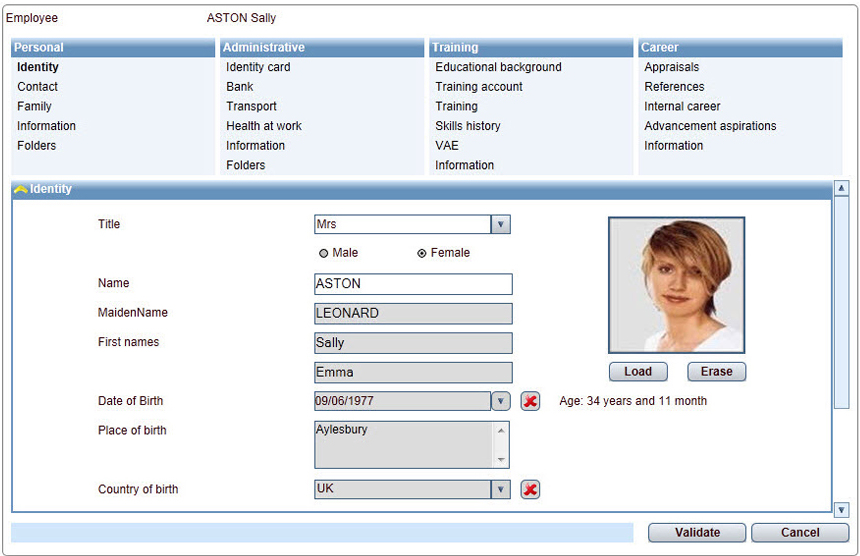This screenshot has width=860, height=556.
Task: Click the Validate button
Action: click(x=697, y=532)
